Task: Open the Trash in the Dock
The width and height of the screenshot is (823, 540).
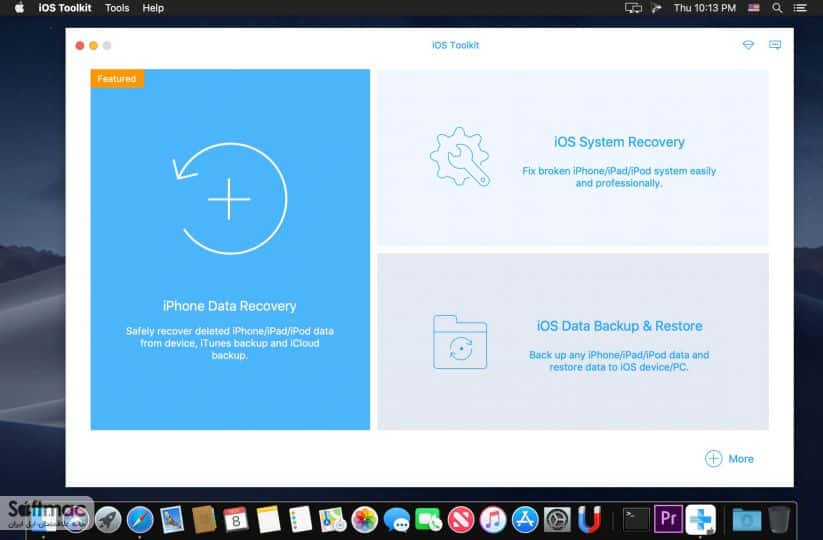Action: (779, 520)
